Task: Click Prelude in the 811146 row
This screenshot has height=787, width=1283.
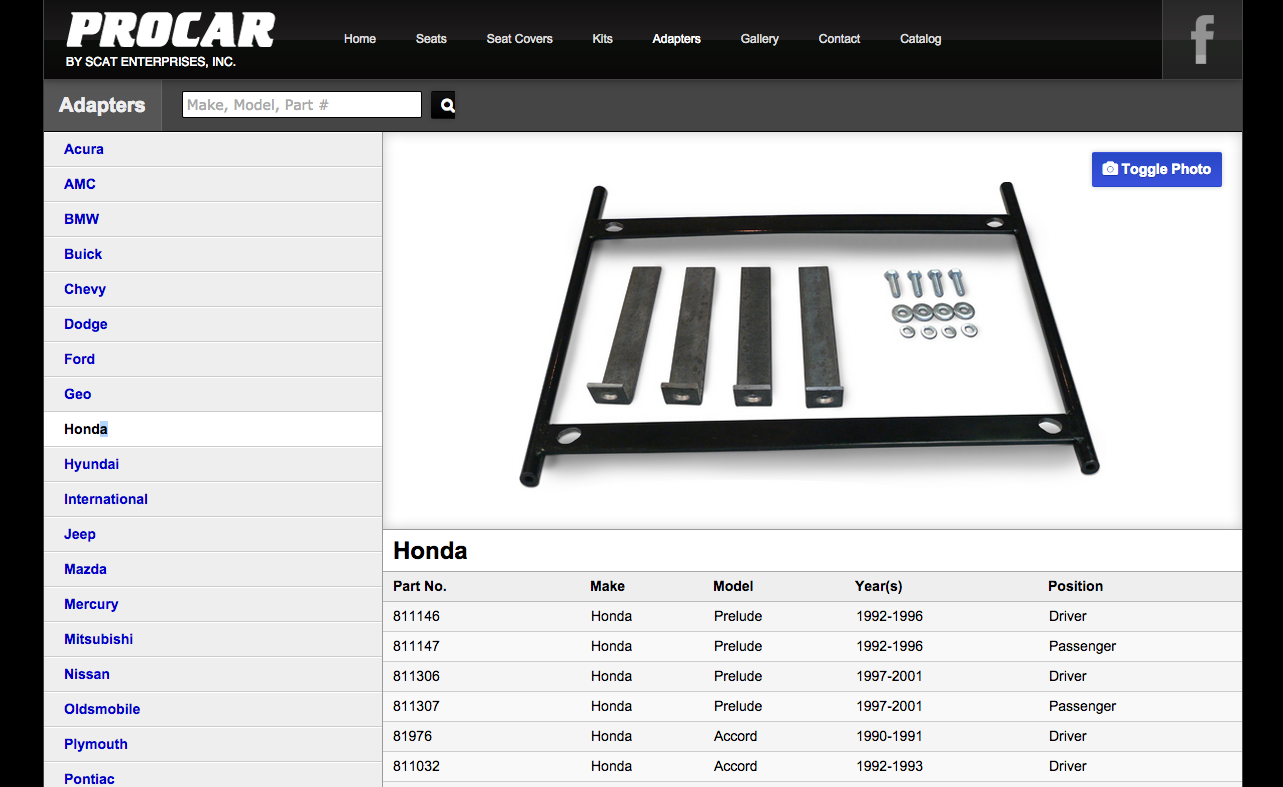Action: [x=738, y=616]
